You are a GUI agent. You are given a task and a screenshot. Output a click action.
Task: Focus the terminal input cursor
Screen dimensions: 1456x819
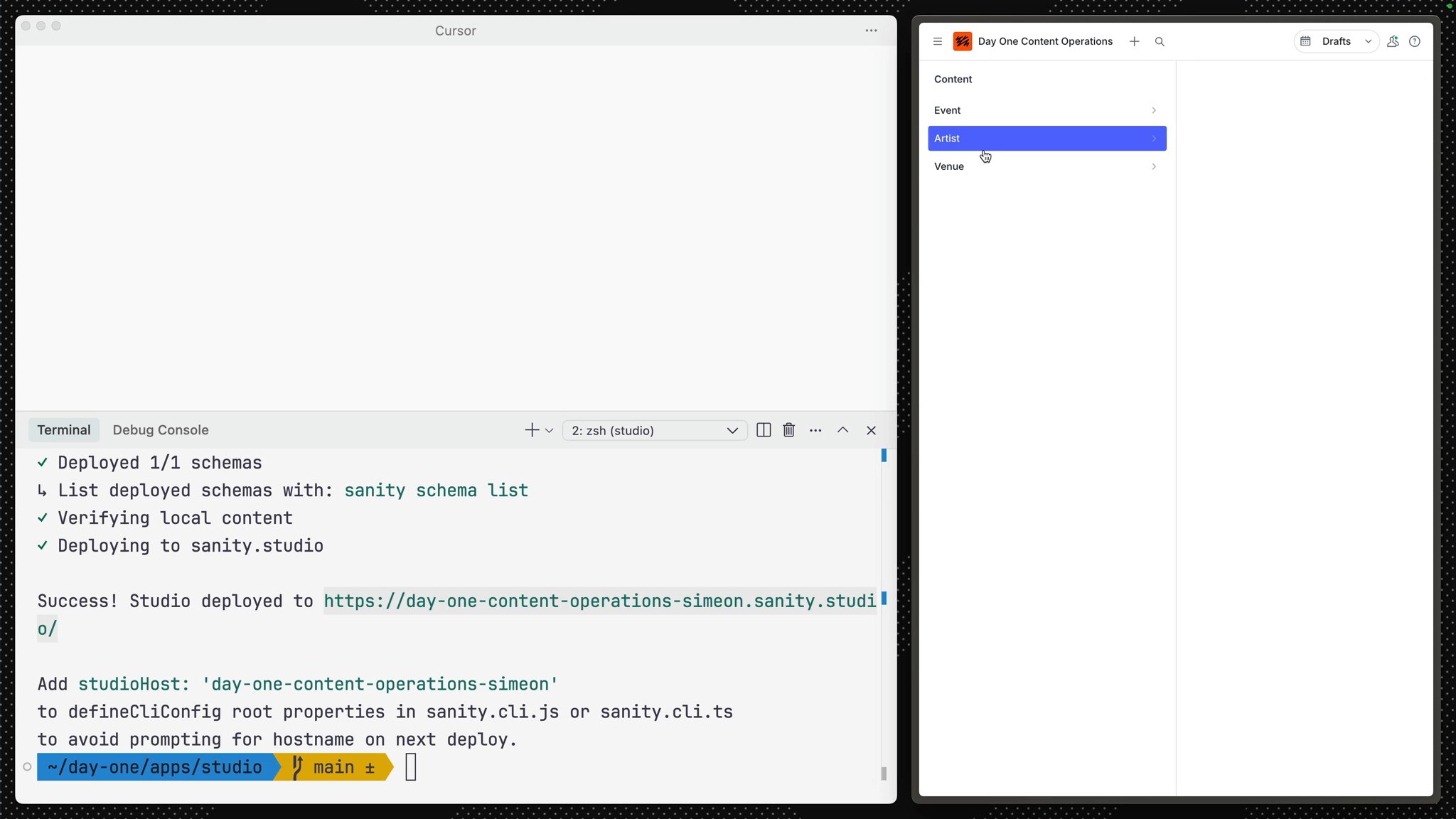click(411, 767)
